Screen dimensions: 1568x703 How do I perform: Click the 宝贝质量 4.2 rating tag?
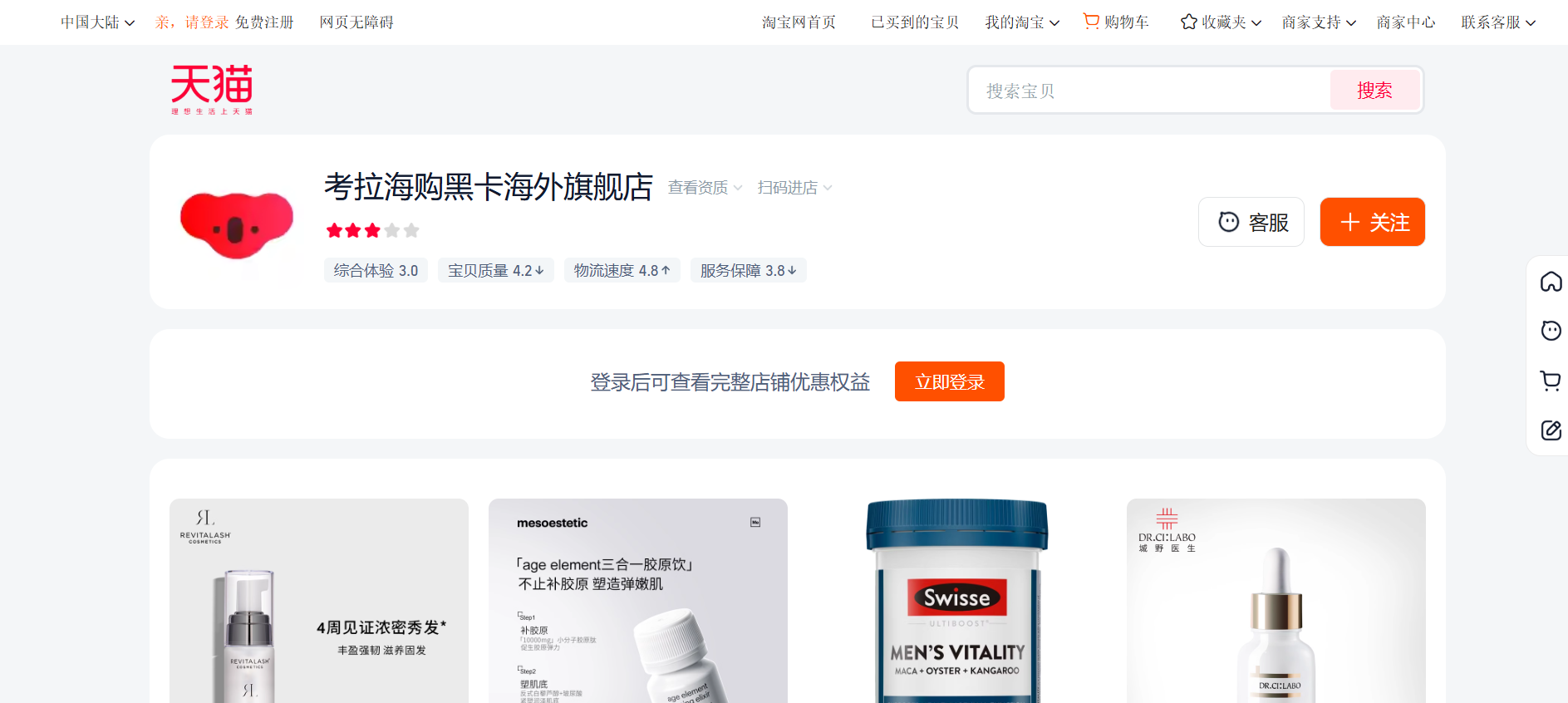[496, 270]
